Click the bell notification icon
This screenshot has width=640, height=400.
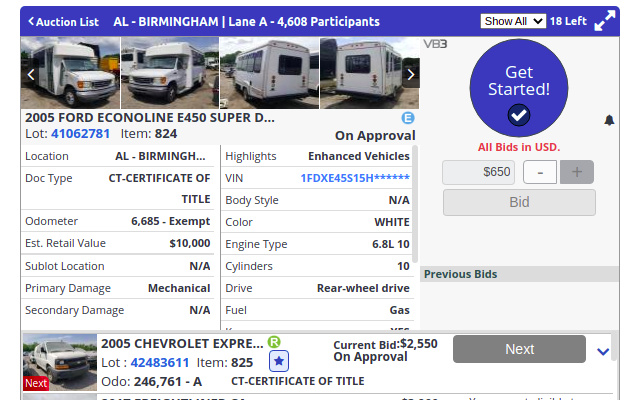pyautogui.click(x=610, y=121)
